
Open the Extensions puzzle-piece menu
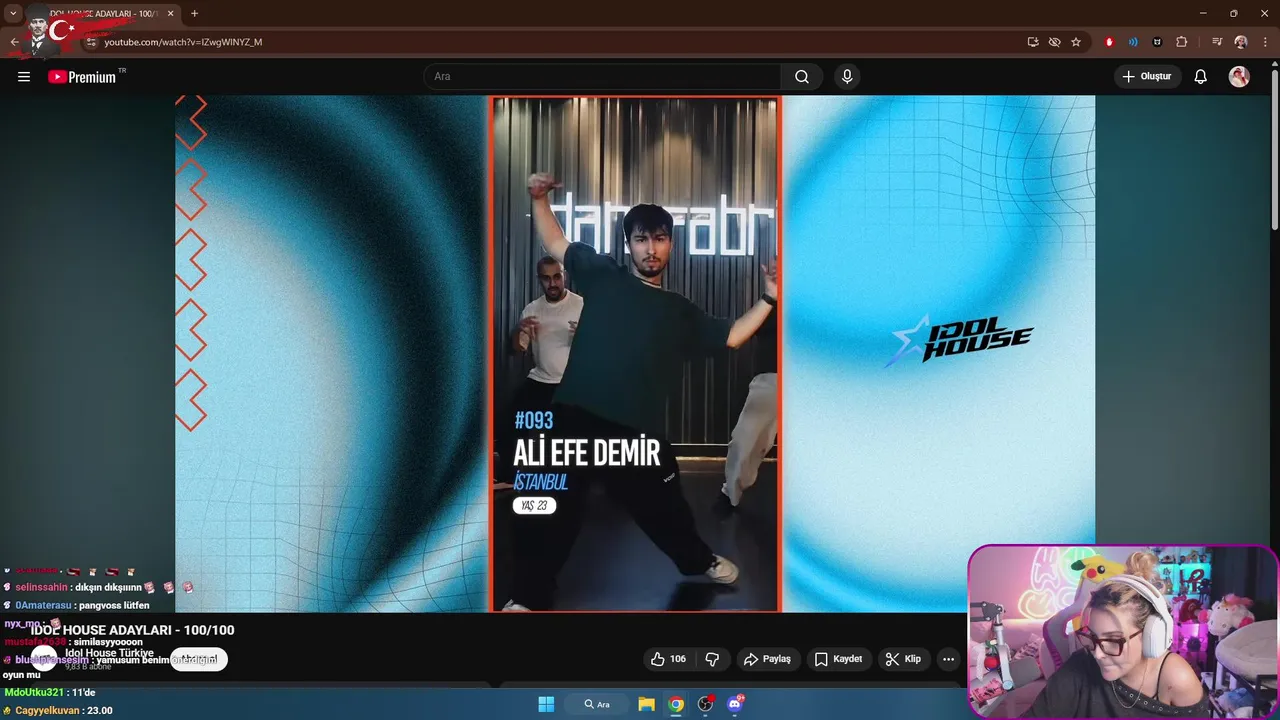1181,42
